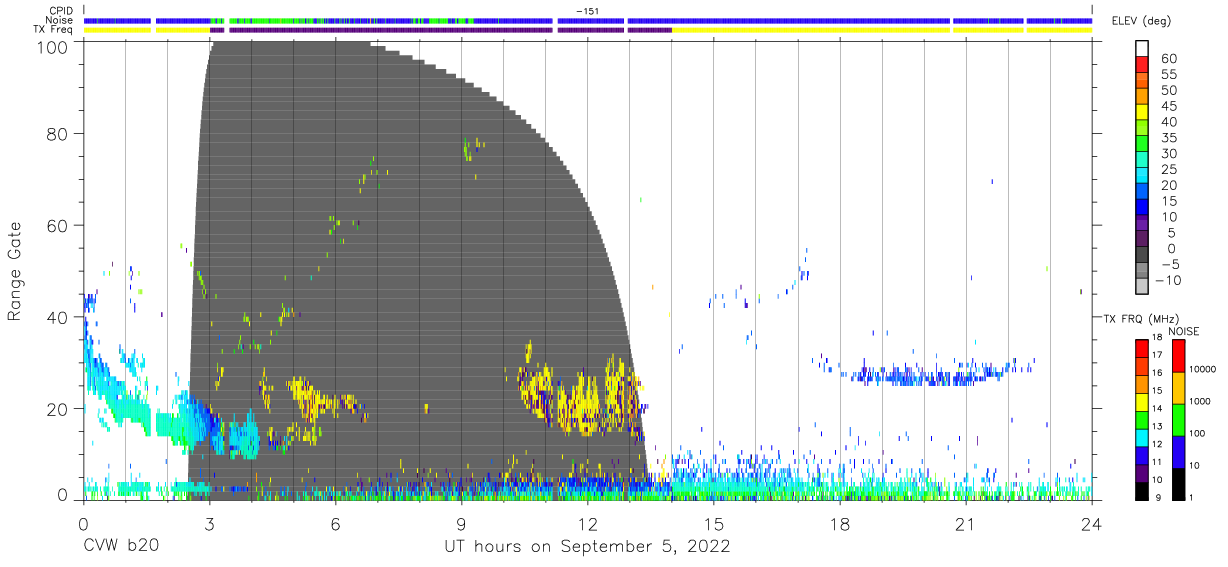Click elevation legend value 25

coord(1168,170)
